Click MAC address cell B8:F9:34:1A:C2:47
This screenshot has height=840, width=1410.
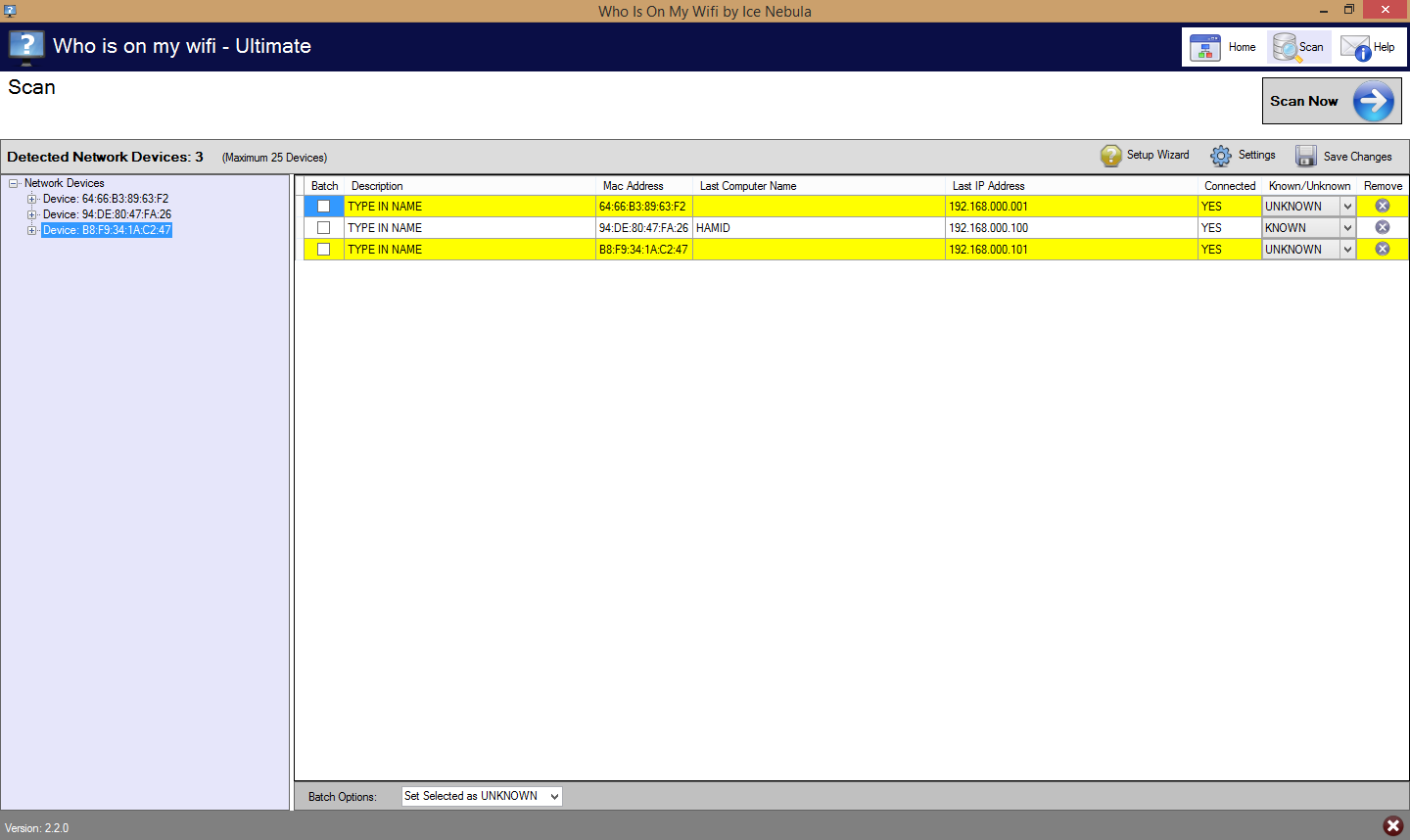pos(644,250)
